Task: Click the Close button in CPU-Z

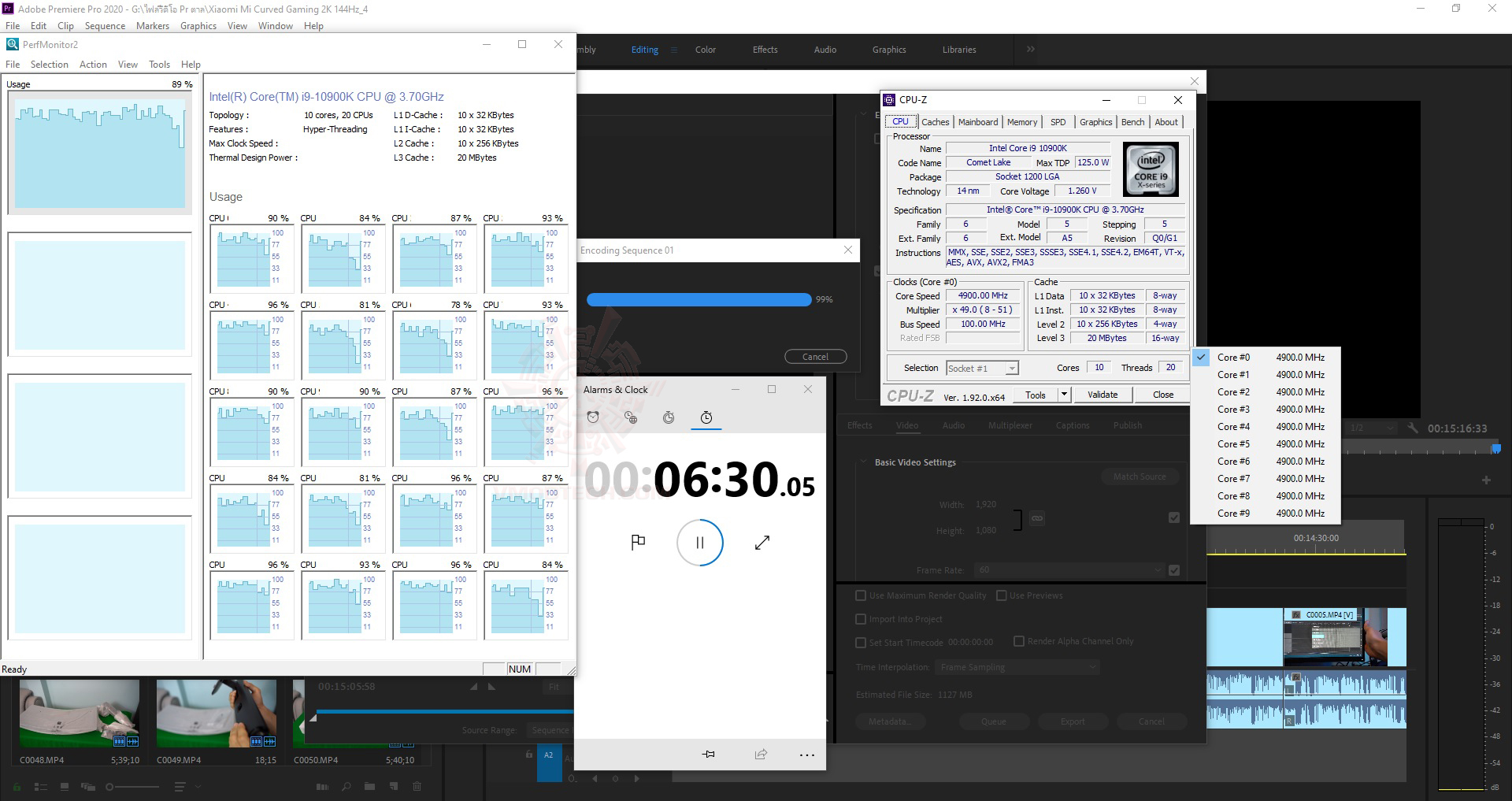Action: pyautogui.click(x=1163, y=395)
